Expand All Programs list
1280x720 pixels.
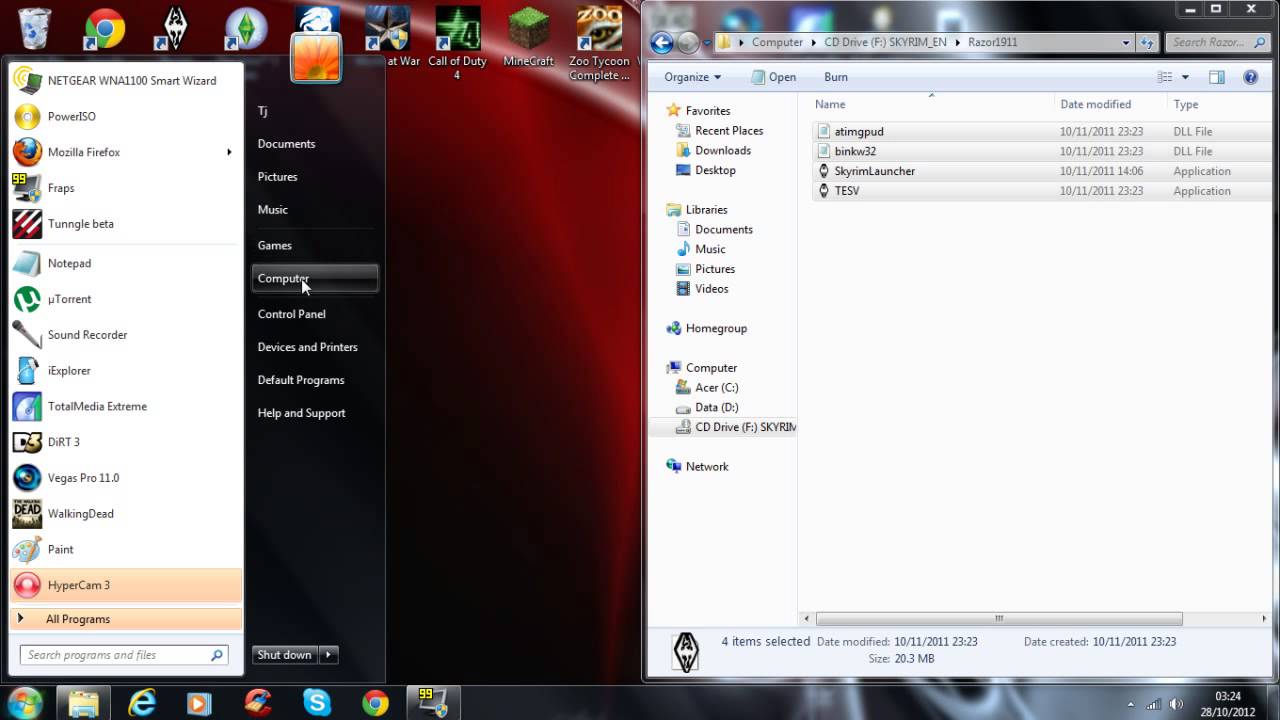pyautogui.click(x=126, y=619)
